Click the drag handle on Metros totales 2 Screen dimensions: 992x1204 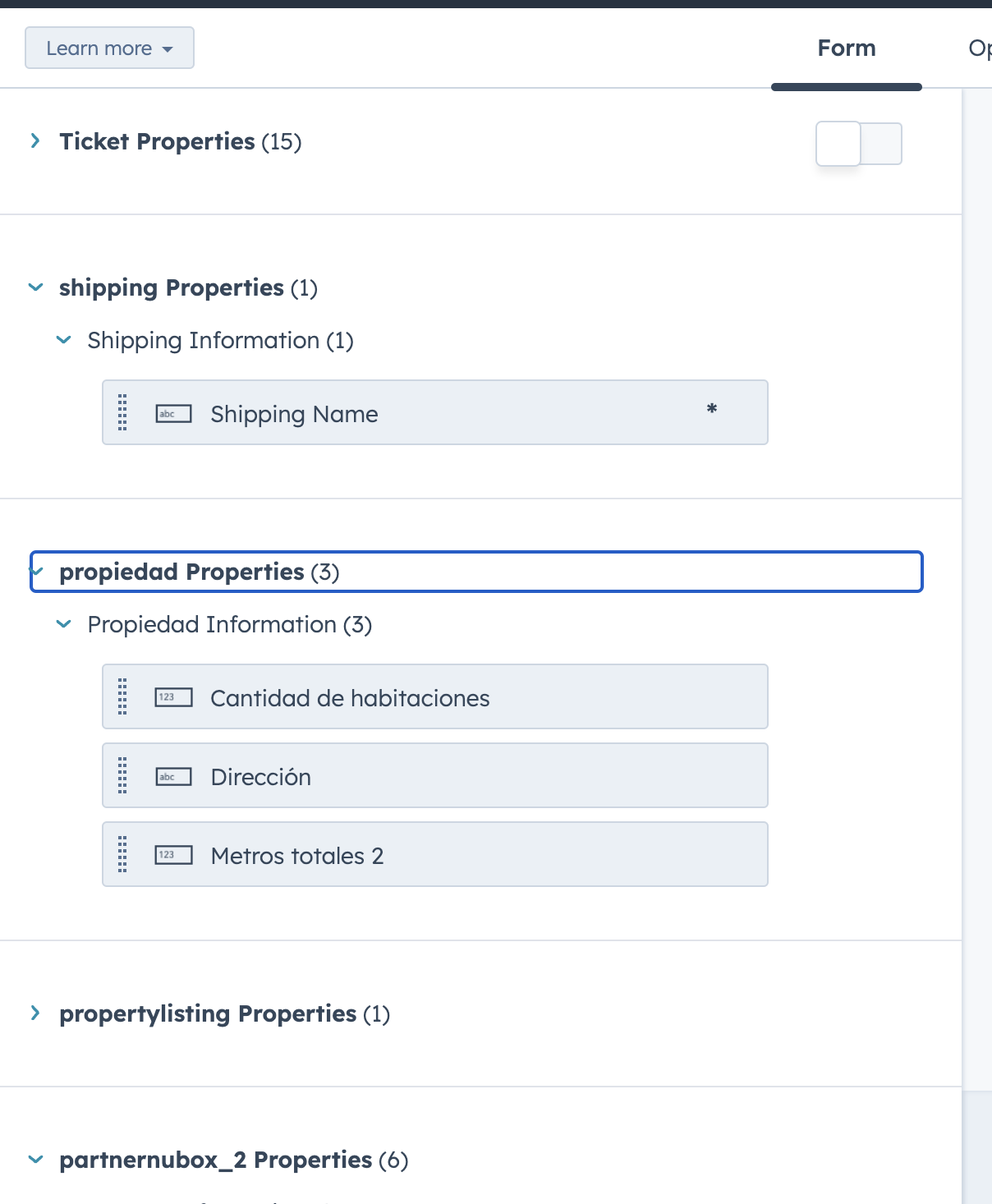(122, 854)
